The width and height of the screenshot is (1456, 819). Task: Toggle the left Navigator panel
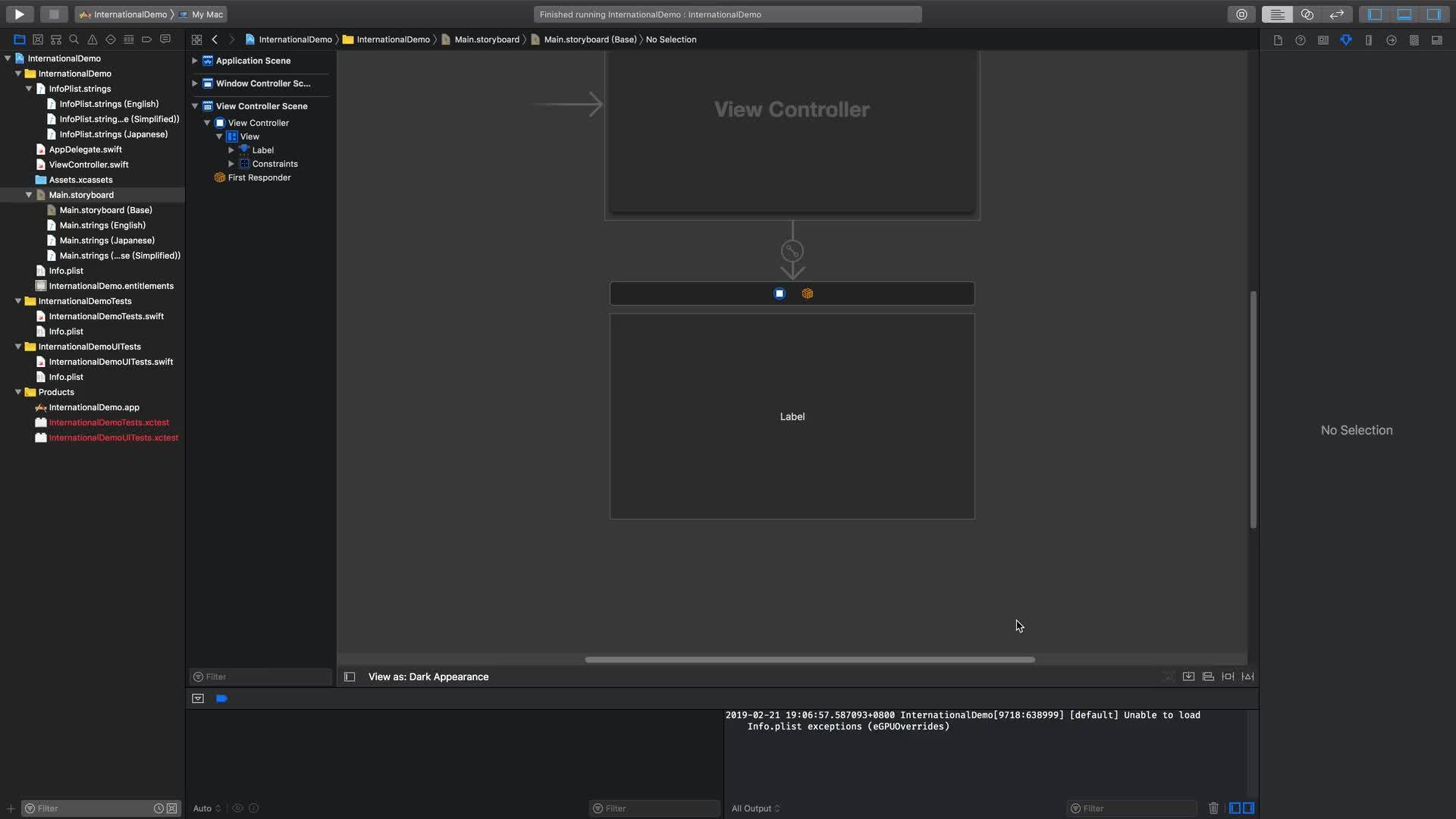[x=1375, y=14]
